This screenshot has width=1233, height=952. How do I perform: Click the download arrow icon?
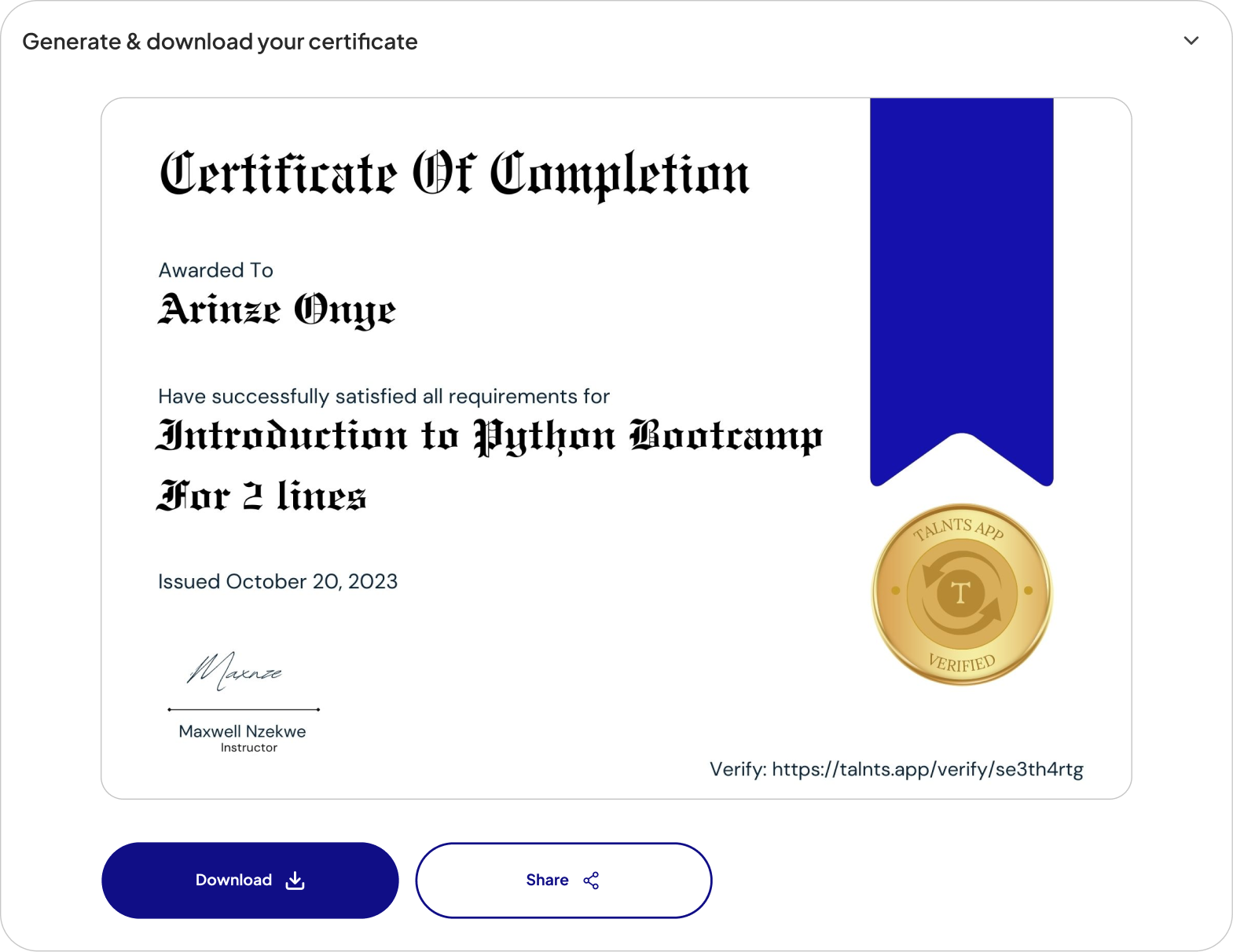coord(295,881)
